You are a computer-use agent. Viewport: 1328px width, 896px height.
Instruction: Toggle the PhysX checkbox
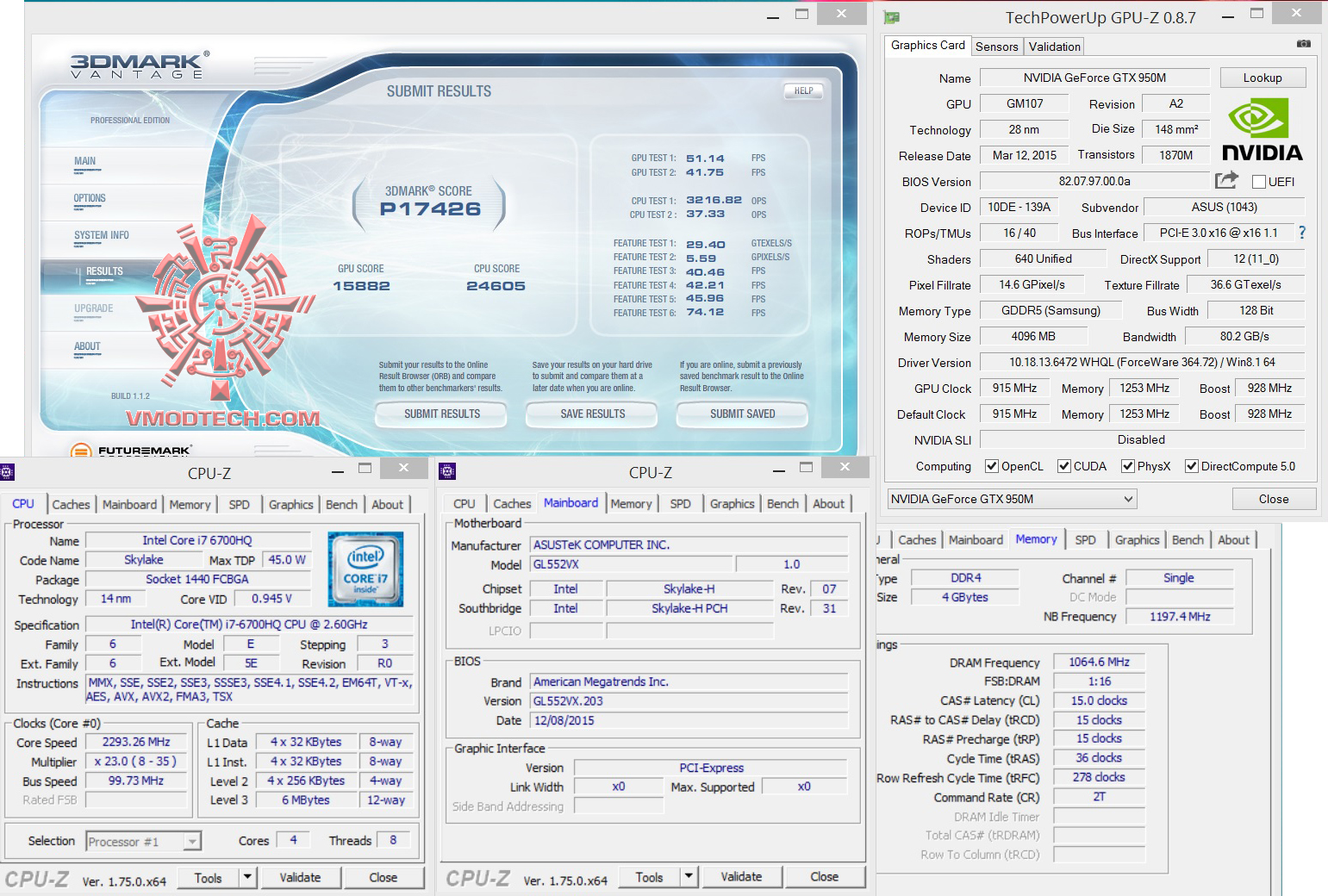(x=1127, y=466)
